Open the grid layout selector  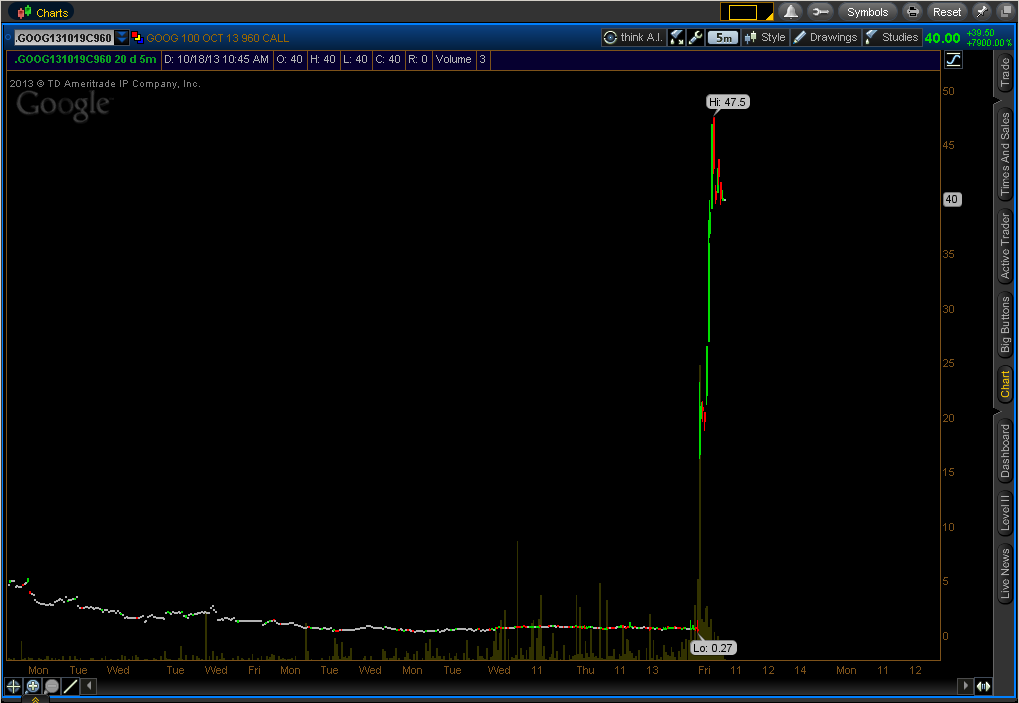(x=747, y=12)
